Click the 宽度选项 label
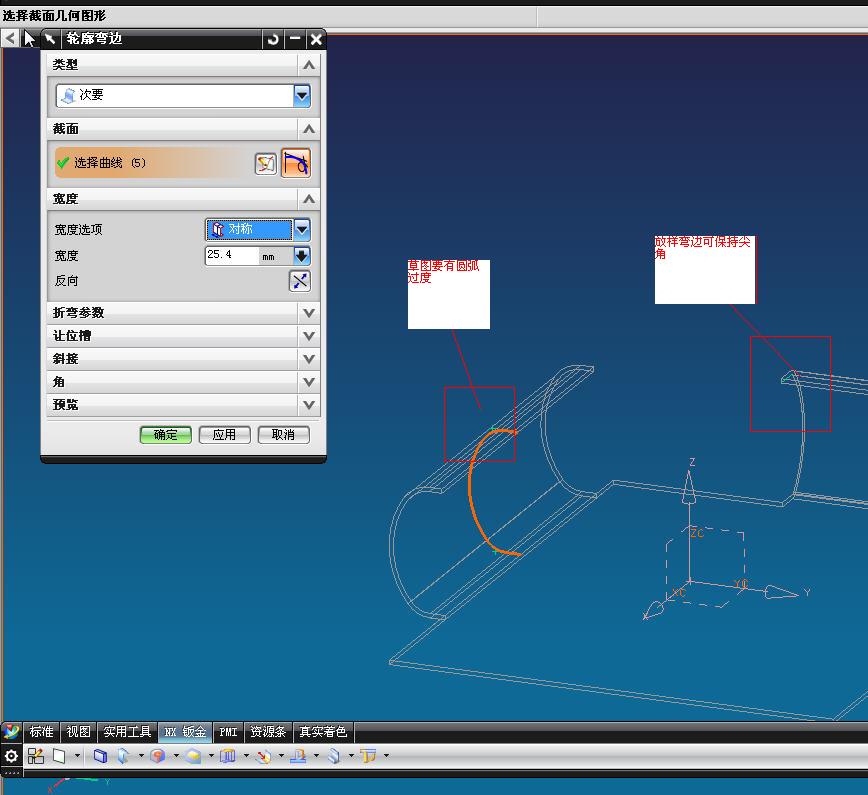 tap(79, 230)
